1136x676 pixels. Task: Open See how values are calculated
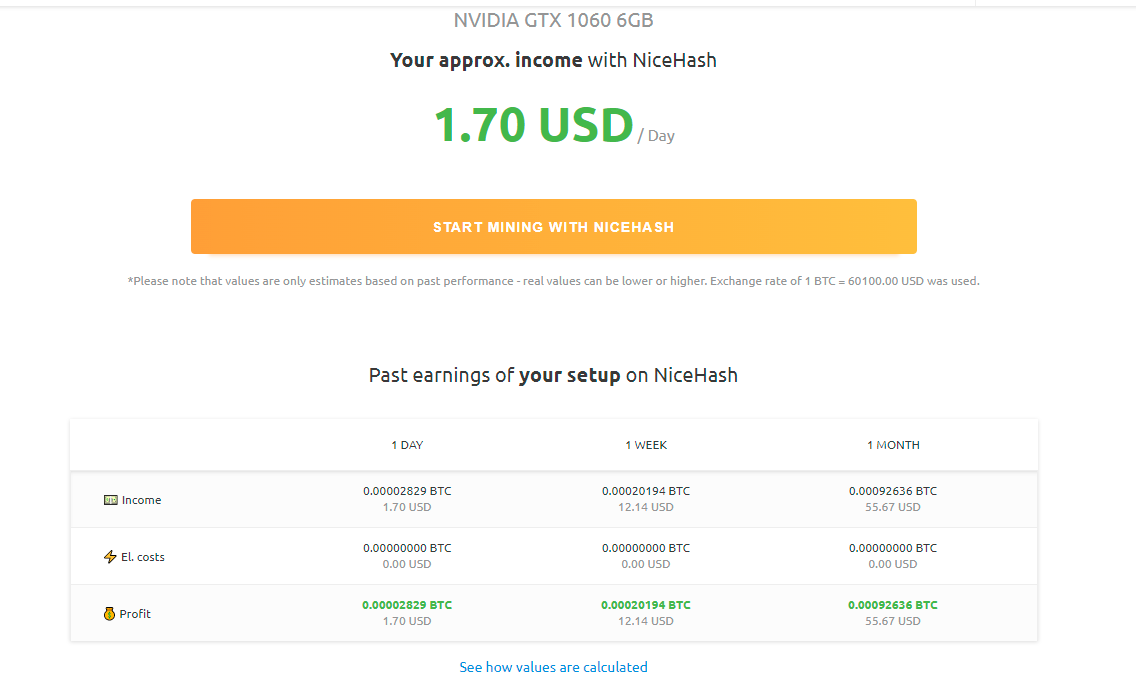(553, 666)
